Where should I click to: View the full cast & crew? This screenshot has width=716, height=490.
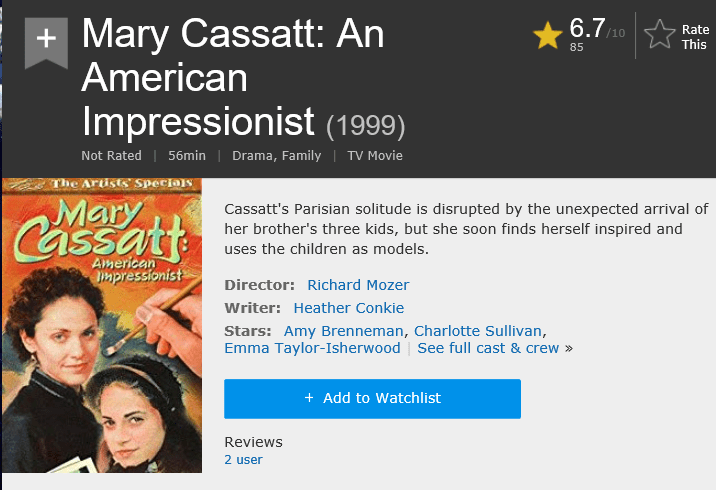488,348
